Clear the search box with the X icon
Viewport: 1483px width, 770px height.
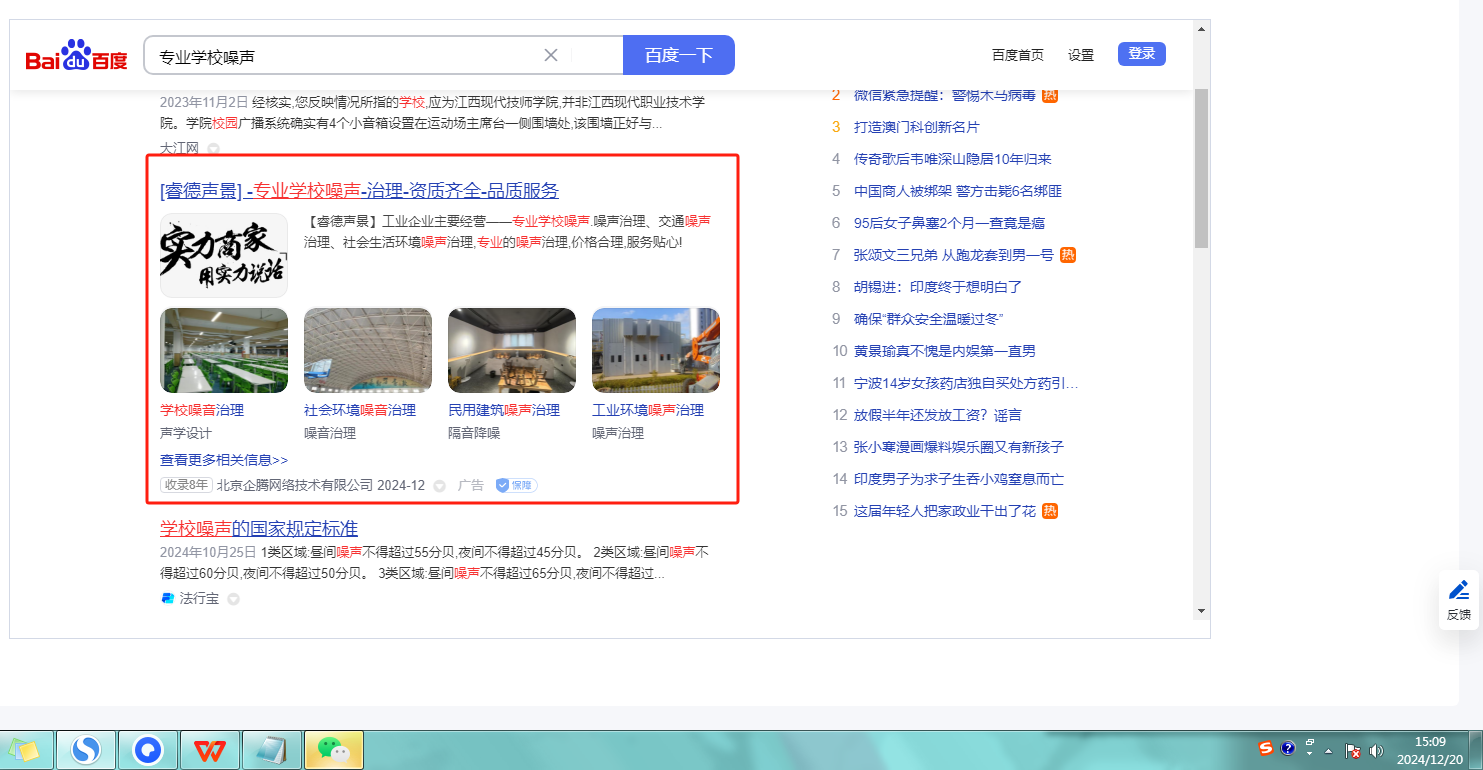click(550, 55)
